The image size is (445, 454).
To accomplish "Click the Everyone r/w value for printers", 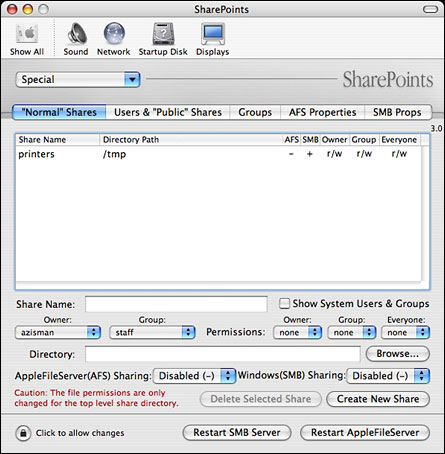I will tap(399, 154).
